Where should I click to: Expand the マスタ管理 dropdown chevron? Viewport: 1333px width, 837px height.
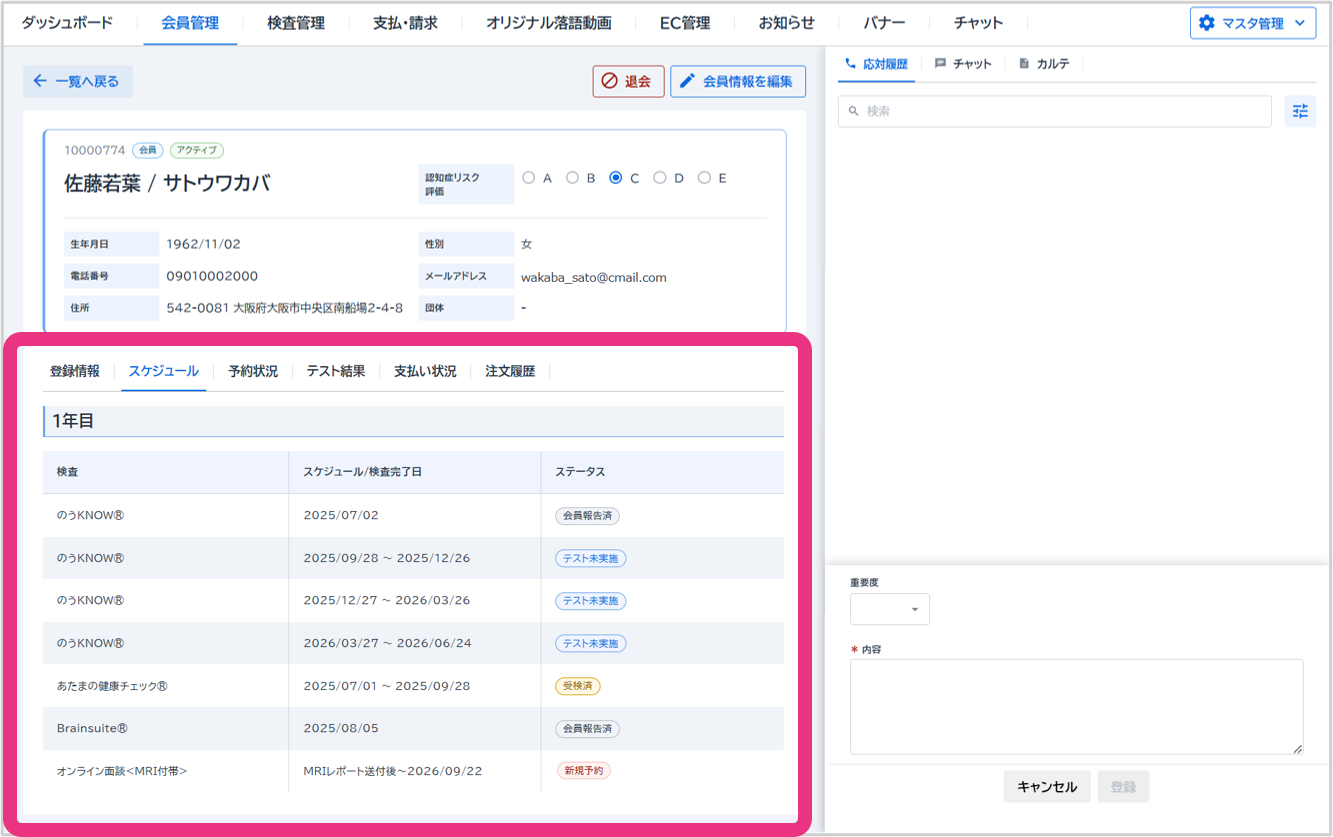(x=1299, y=23)
